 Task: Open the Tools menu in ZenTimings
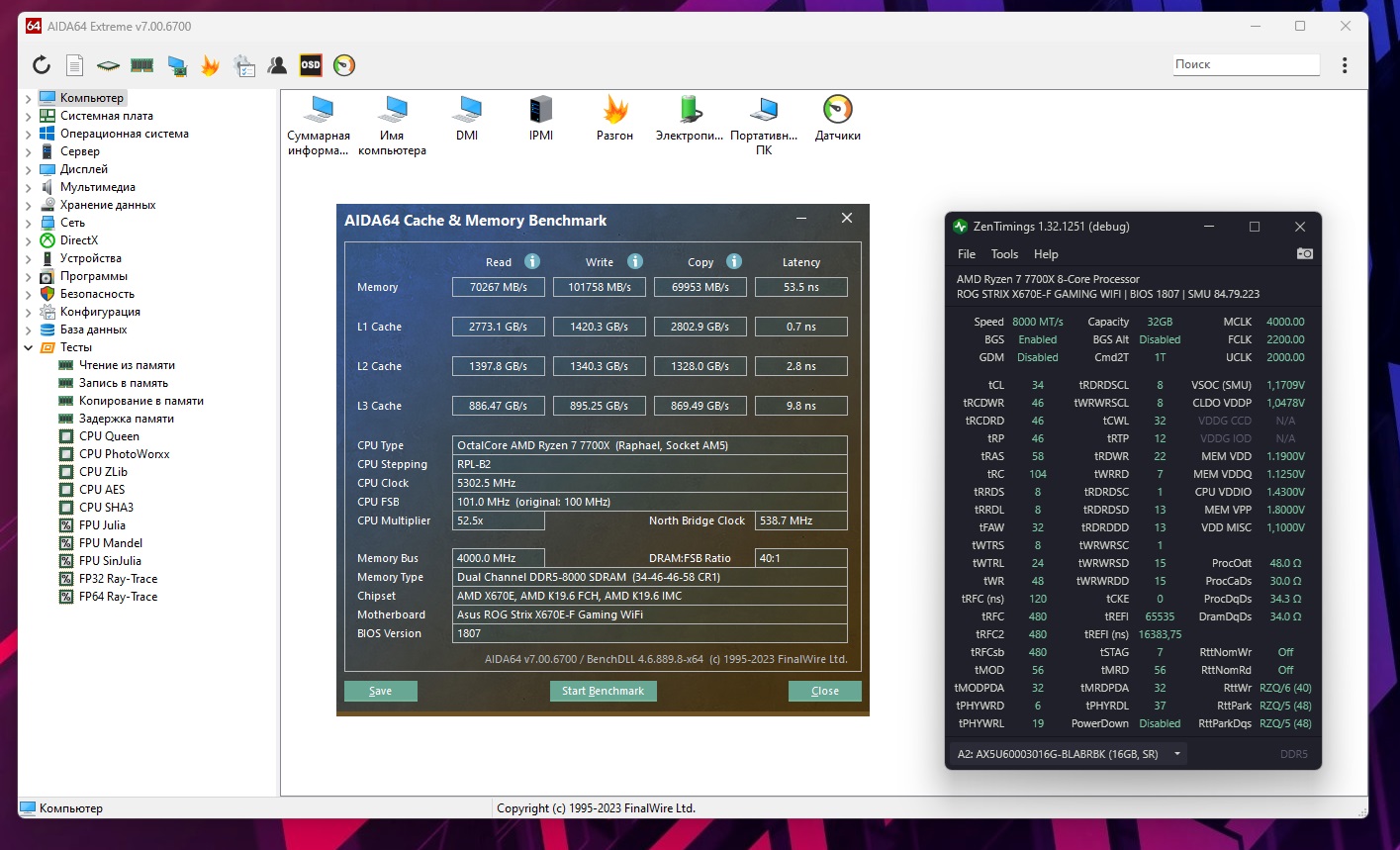click(x=1004, y=254)
